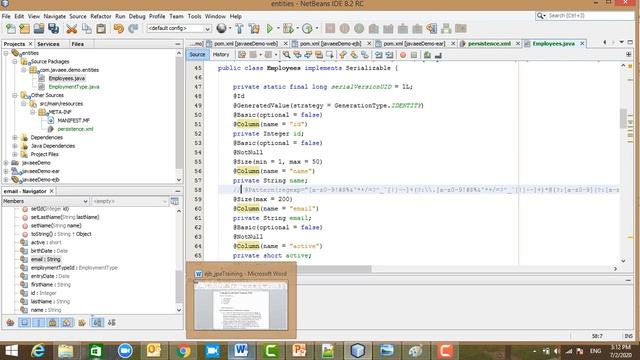Collapse the entities project node

pos(6,53)
